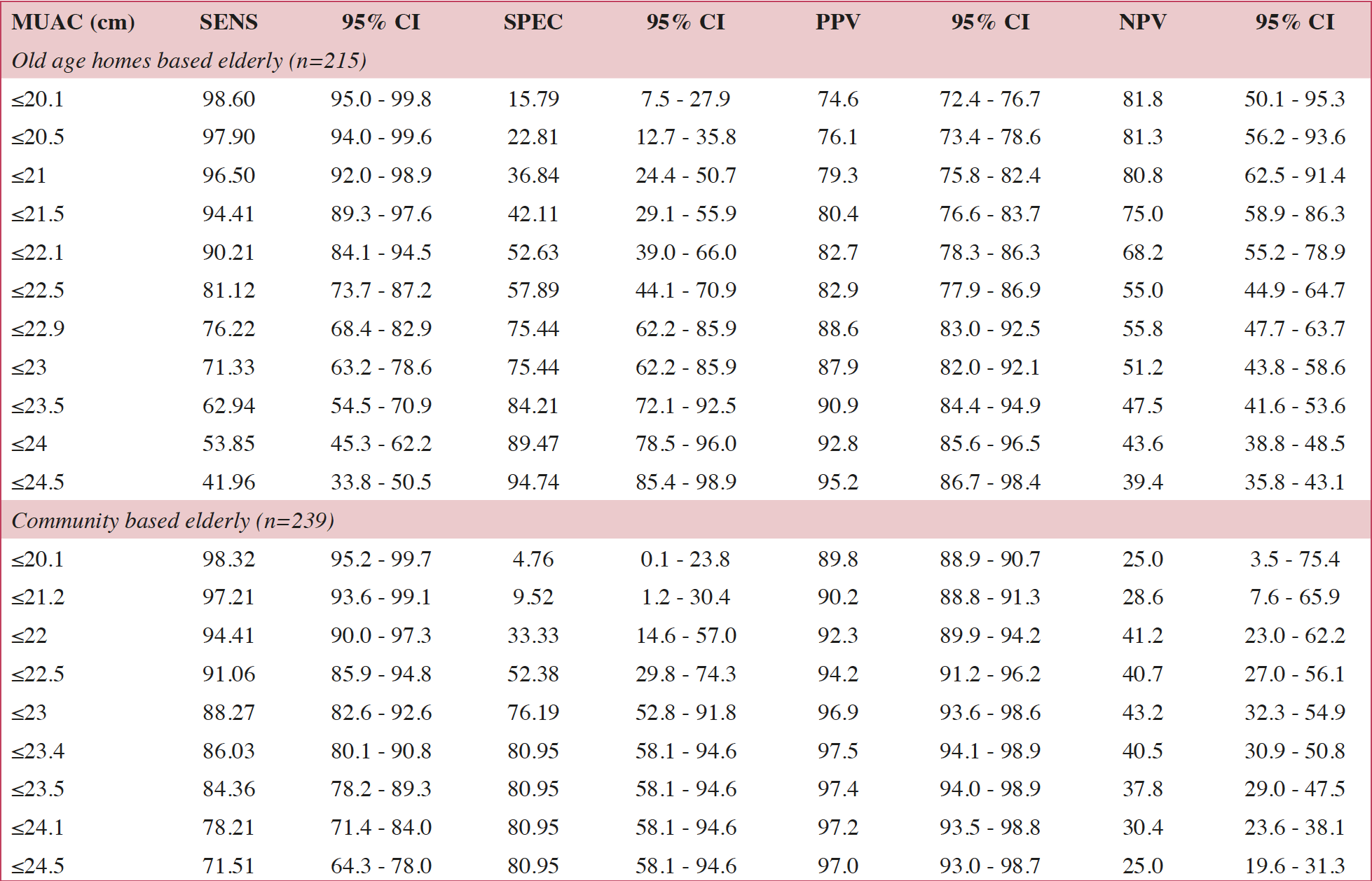Select the NPV value 39.4

point(1142,482)
